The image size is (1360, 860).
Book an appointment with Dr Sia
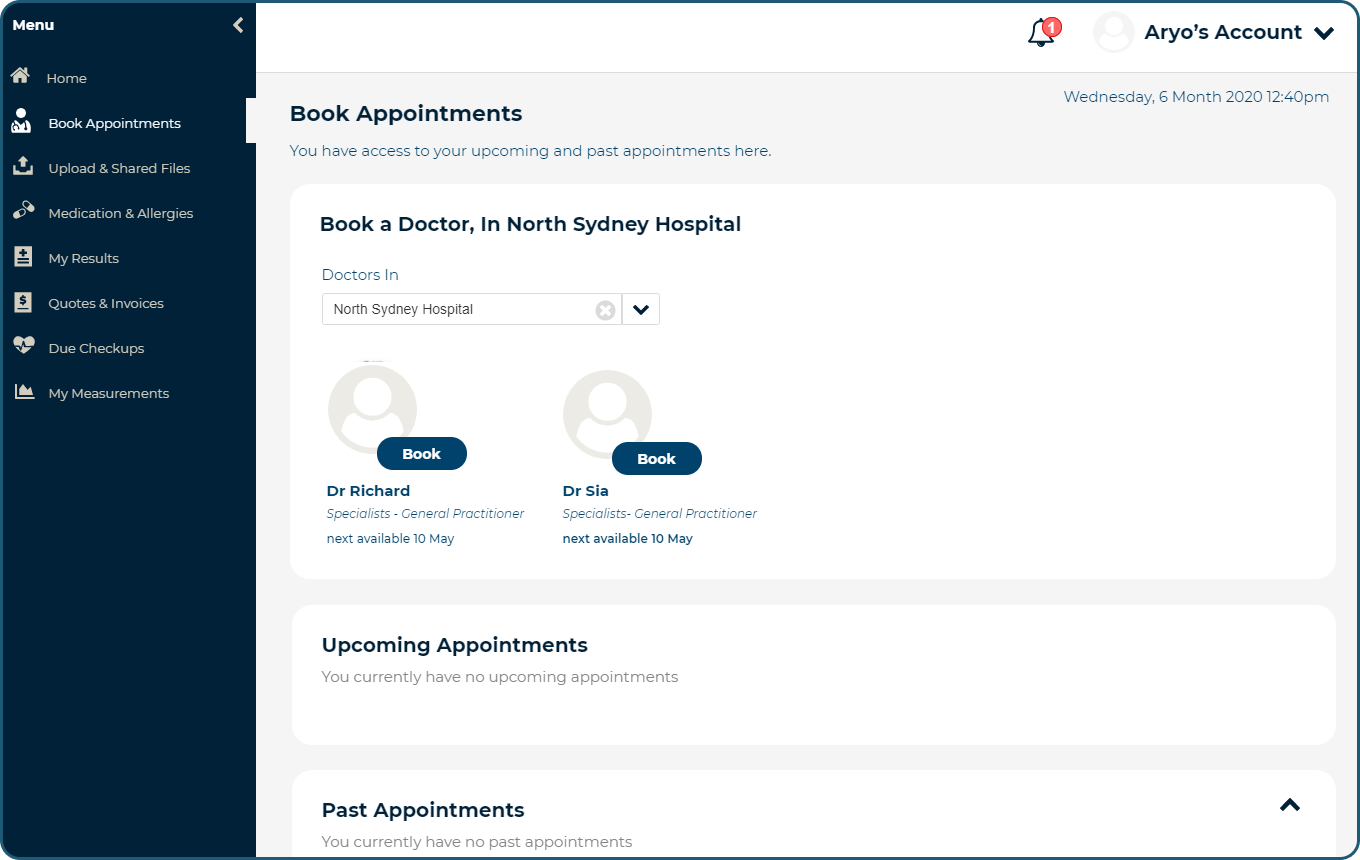pos(656,458)
